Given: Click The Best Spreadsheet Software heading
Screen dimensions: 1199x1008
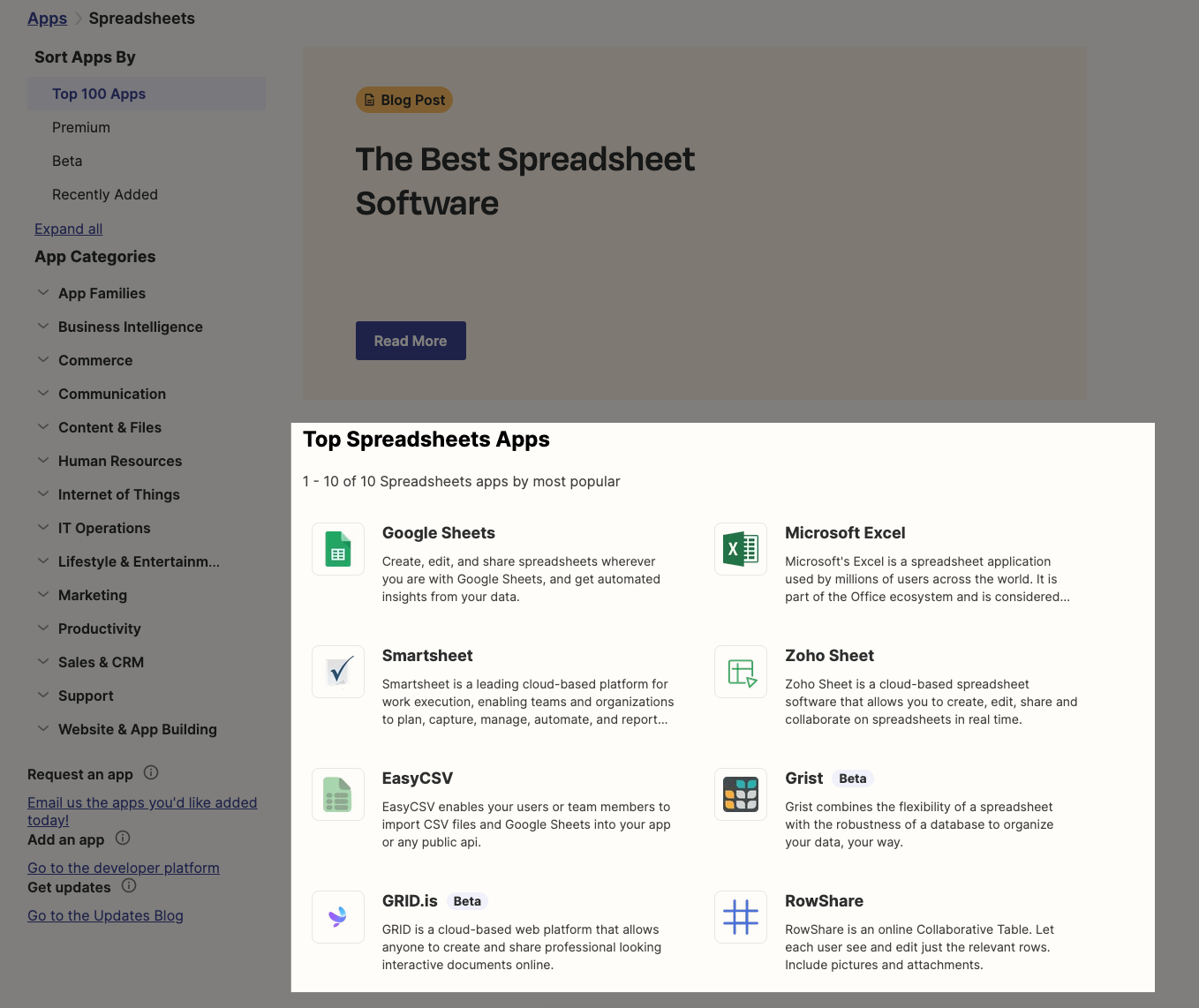Looking at the screenshot, I should pyautogui.click(x=525, y=181).
